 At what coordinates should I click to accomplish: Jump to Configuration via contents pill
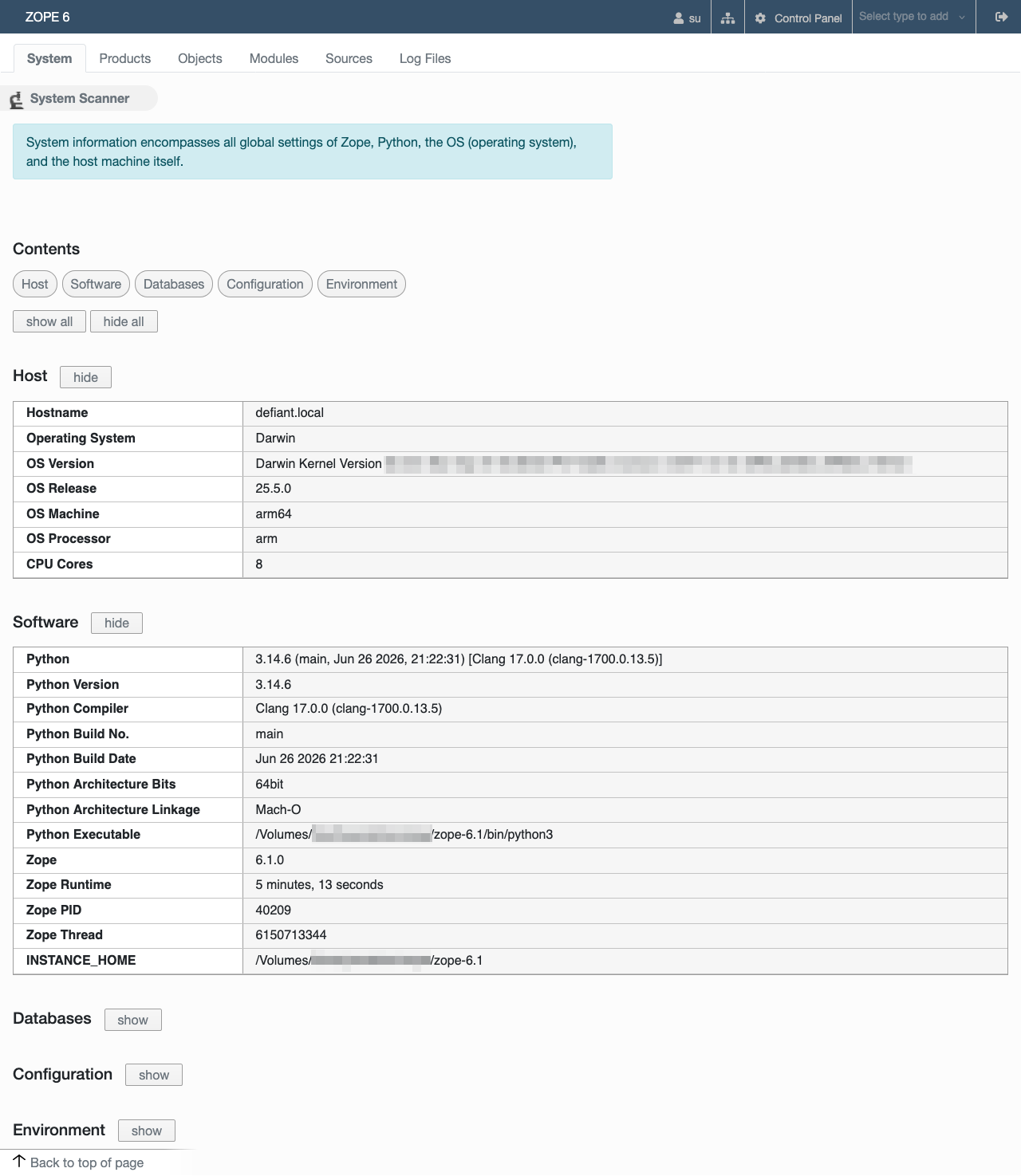tap(265, 284)
